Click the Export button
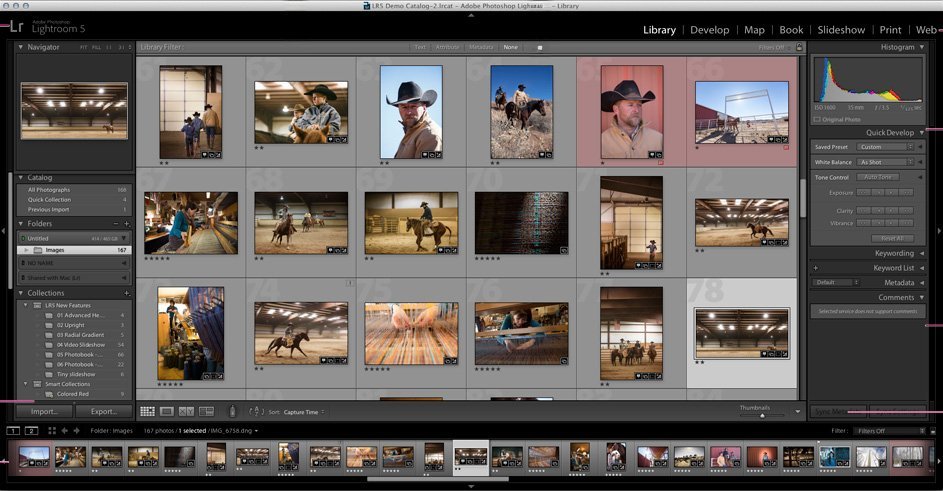The width and height of the screenshot is (943, 491). click(104, 411)
